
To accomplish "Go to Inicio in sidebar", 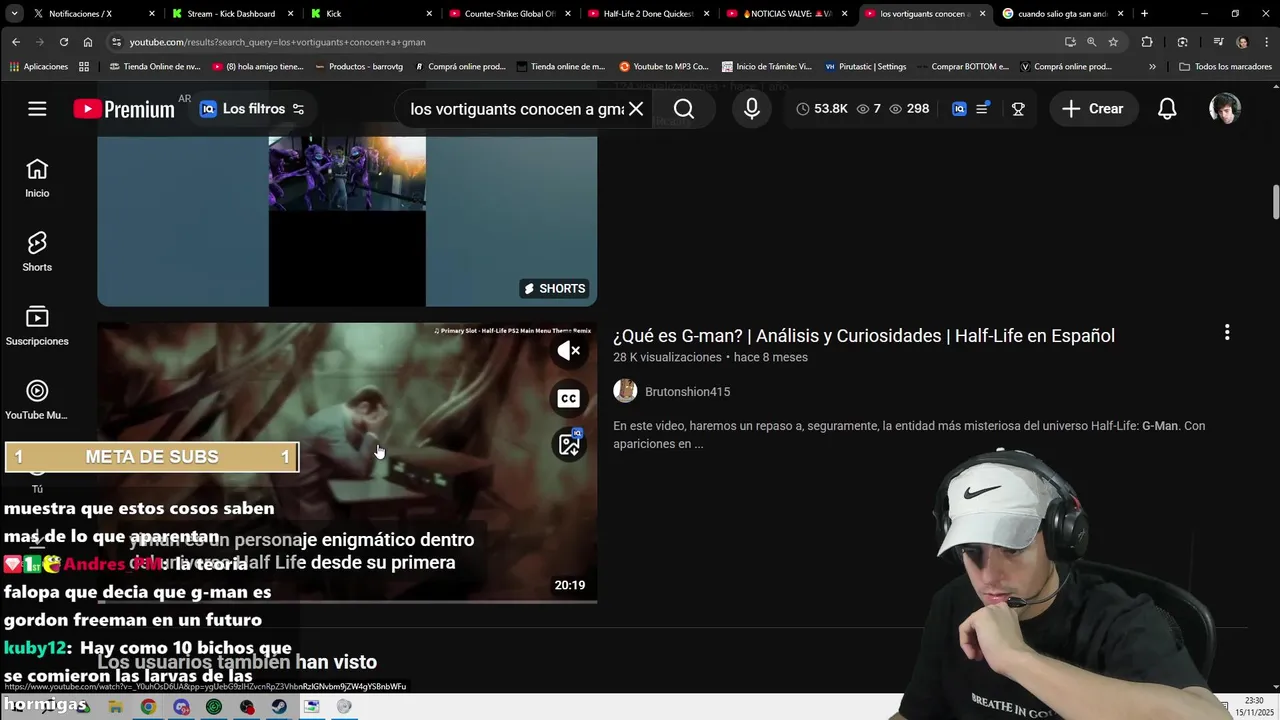I will pos(37,178).
